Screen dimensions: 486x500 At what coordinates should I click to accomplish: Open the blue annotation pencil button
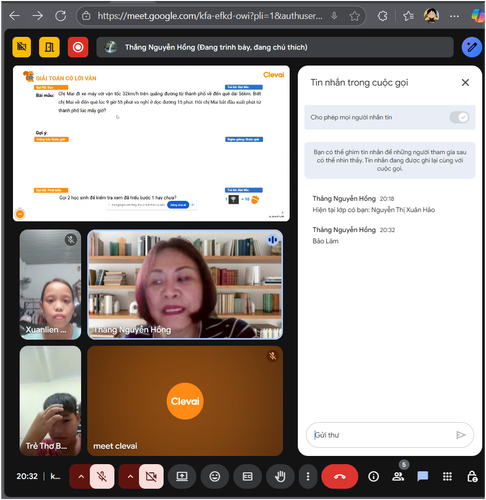472,47
